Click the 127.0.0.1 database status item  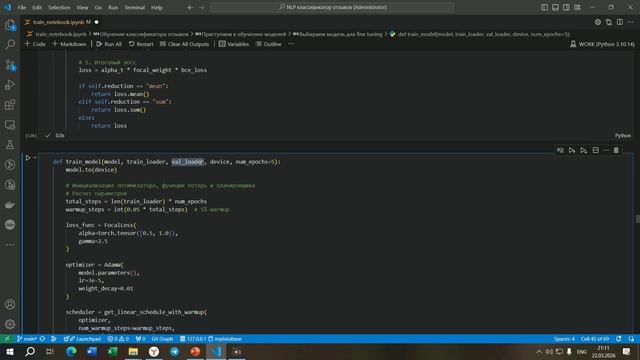(193, 339)
